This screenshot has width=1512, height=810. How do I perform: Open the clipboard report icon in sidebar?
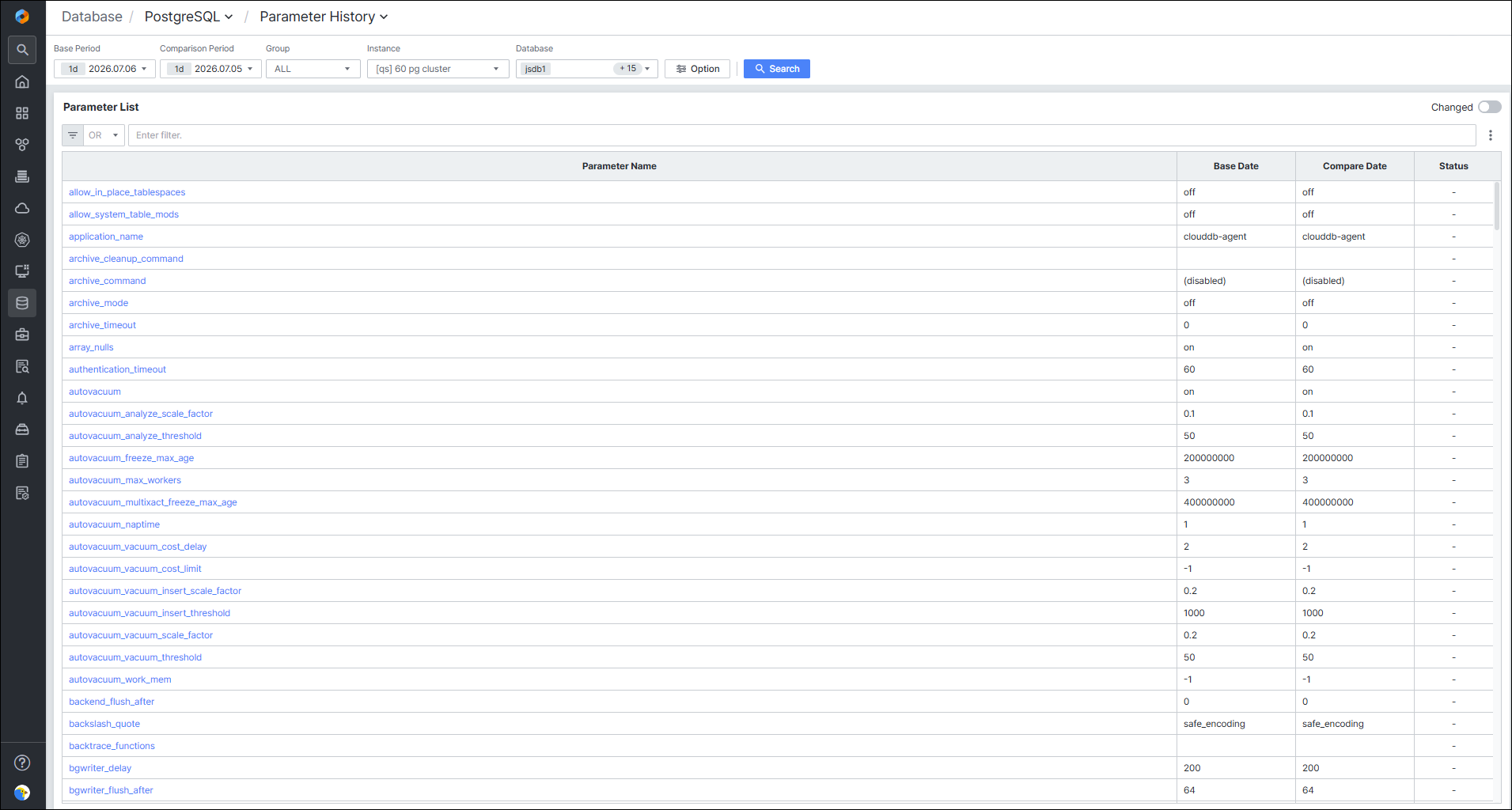(x=22, y=461)
